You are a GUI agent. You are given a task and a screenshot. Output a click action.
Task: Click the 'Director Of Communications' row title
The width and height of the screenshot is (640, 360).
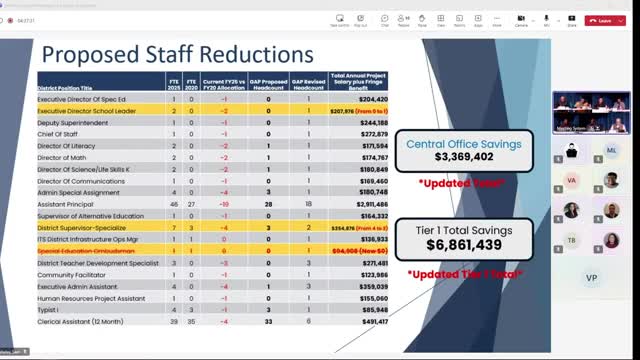(x=81, y=181)
